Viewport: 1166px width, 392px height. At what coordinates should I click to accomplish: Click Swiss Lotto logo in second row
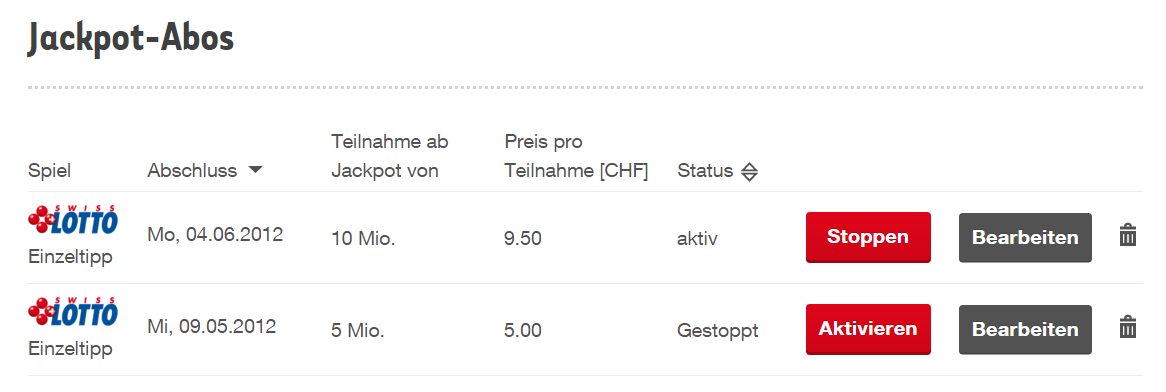point(72,311)
